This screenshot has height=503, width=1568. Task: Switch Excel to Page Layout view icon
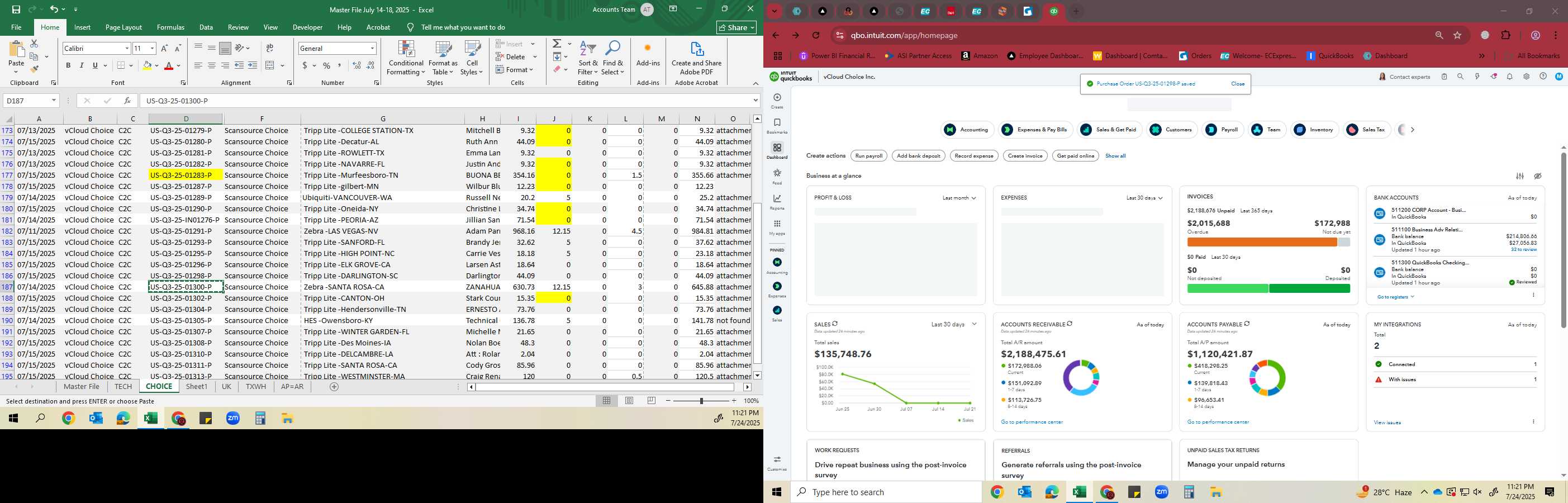click(x=629, y=401)
